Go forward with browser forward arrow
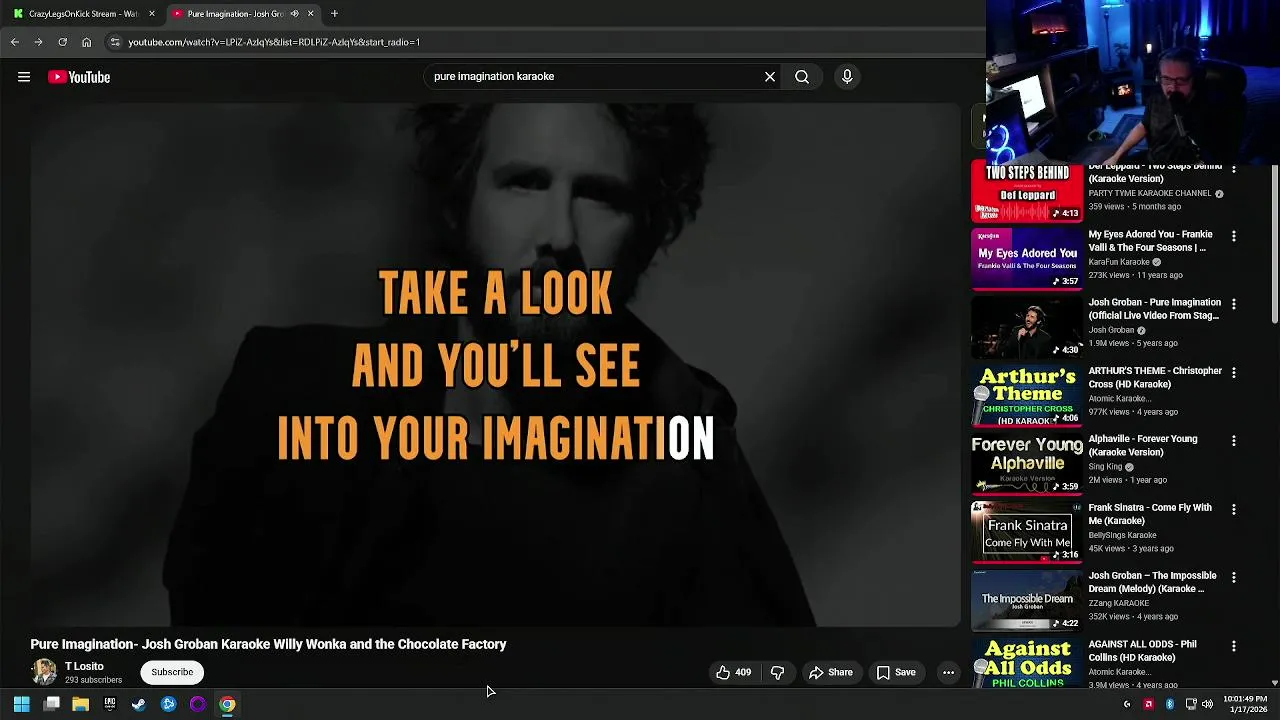This screenshot has height=720, width=1280. (38, 42)
